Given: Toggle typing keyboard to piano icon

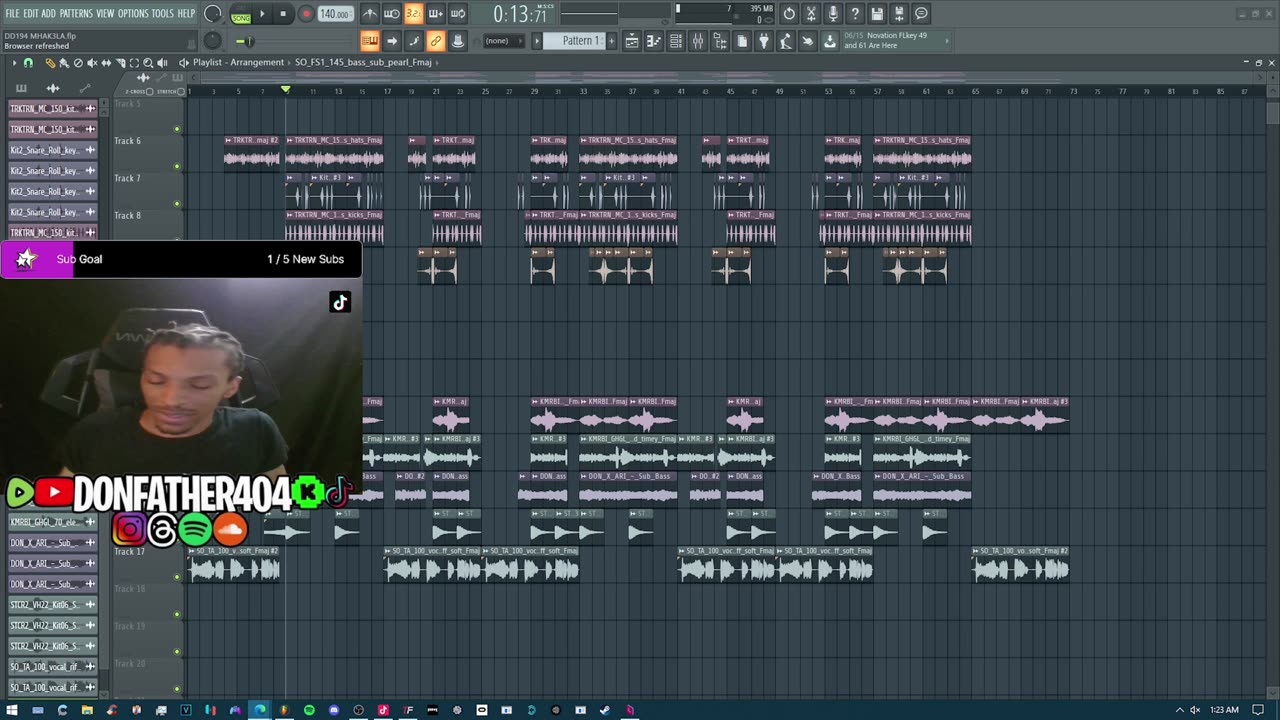Looking at the screenshot, I should [369, 41].
